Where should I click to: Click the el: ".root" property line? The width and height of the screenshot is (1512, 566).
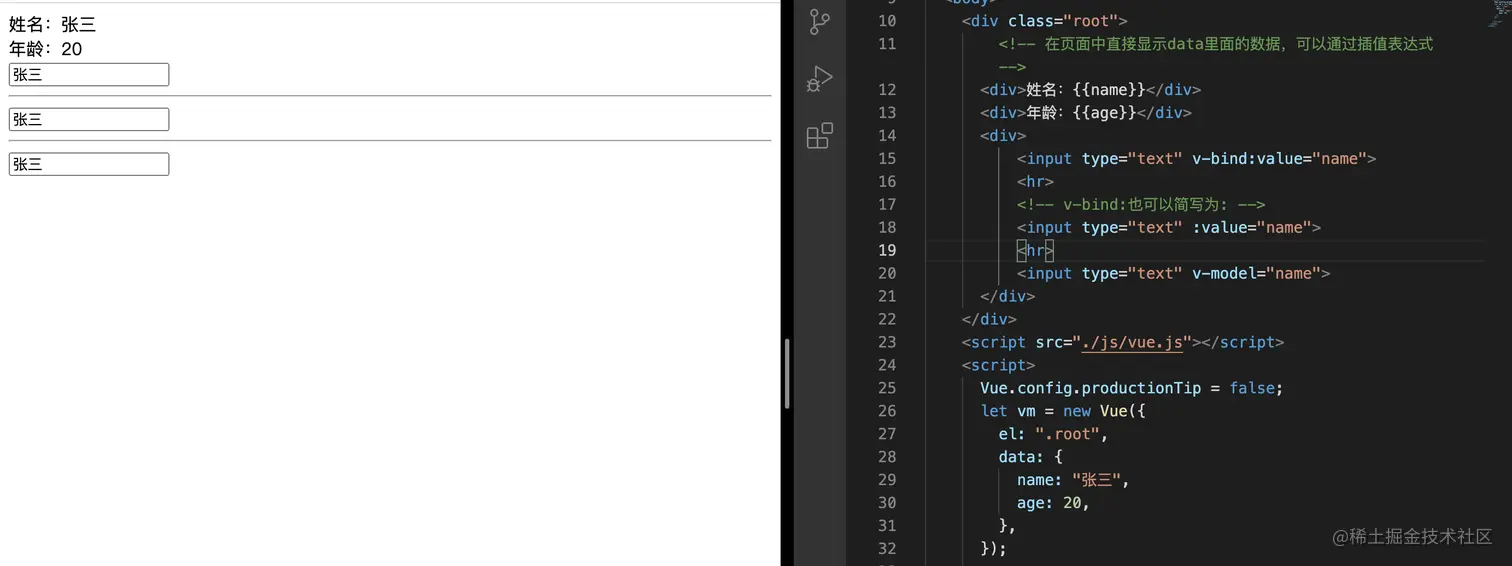(1053, 434)
